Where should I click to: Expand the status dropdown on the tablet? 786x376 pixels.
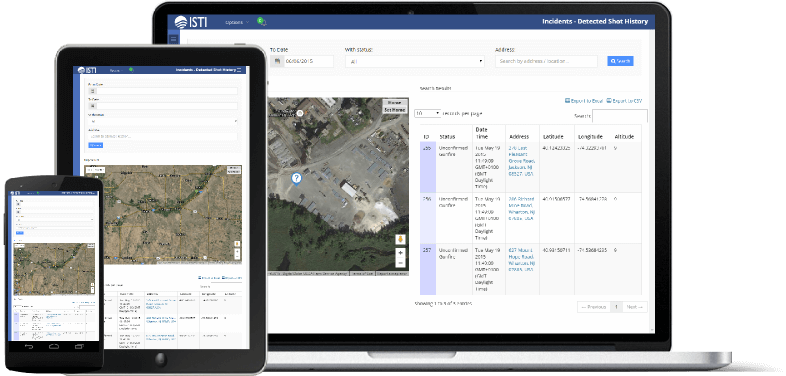tap(163, 121)
